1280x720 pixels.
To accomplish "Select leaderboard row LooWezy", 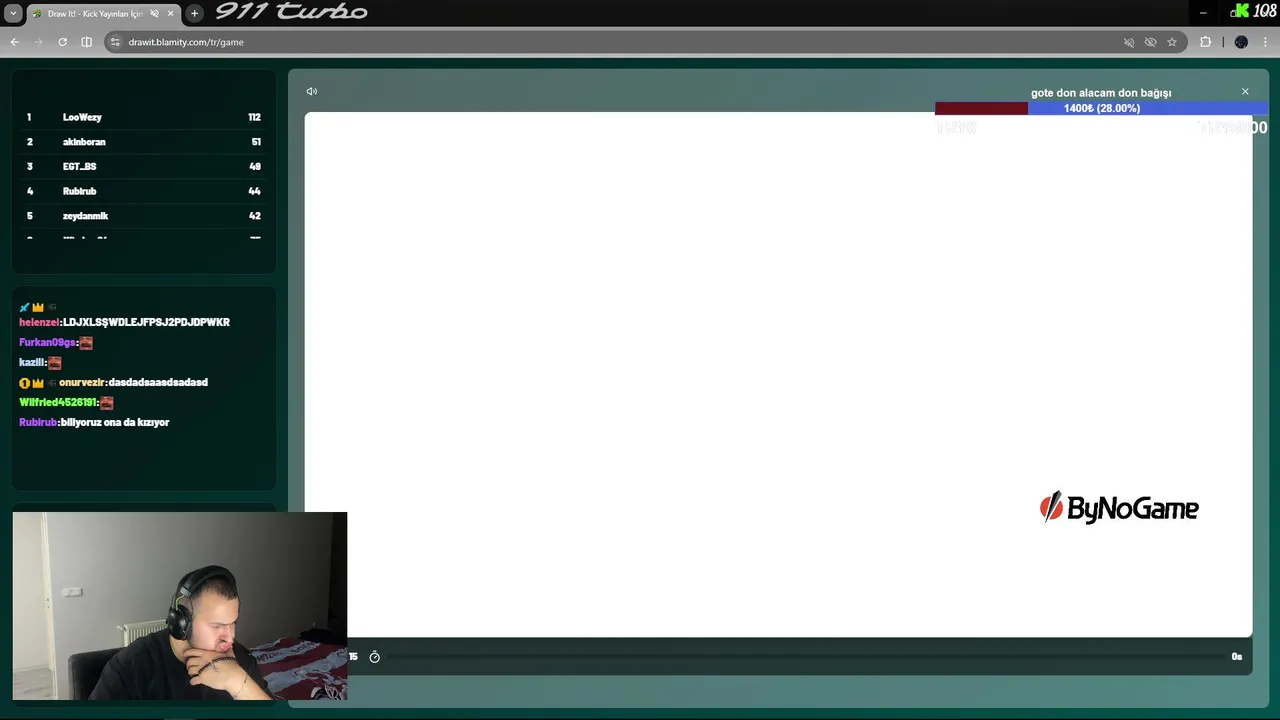I will tap(144, 117).
